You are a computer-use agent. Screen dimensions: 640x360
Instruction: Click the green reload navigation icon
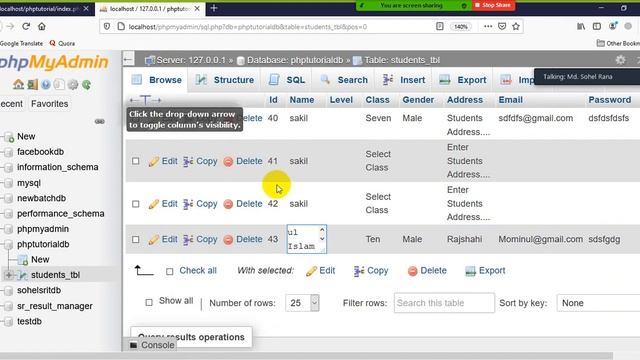pos(86,84)
